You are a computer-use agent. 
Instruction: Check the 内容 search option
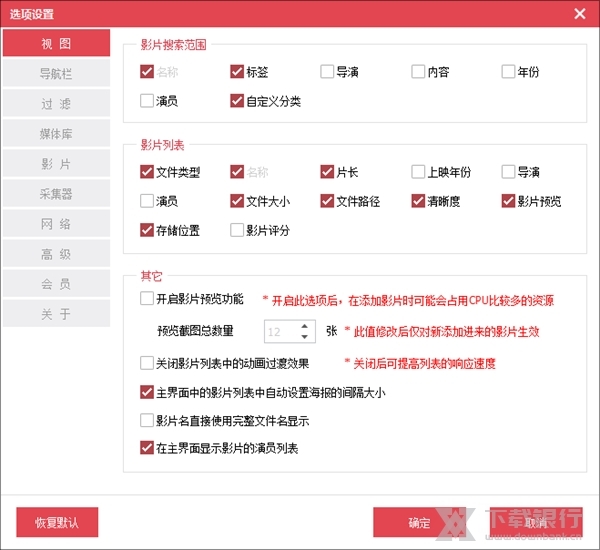pyautogui.click(x=418, y=72)
